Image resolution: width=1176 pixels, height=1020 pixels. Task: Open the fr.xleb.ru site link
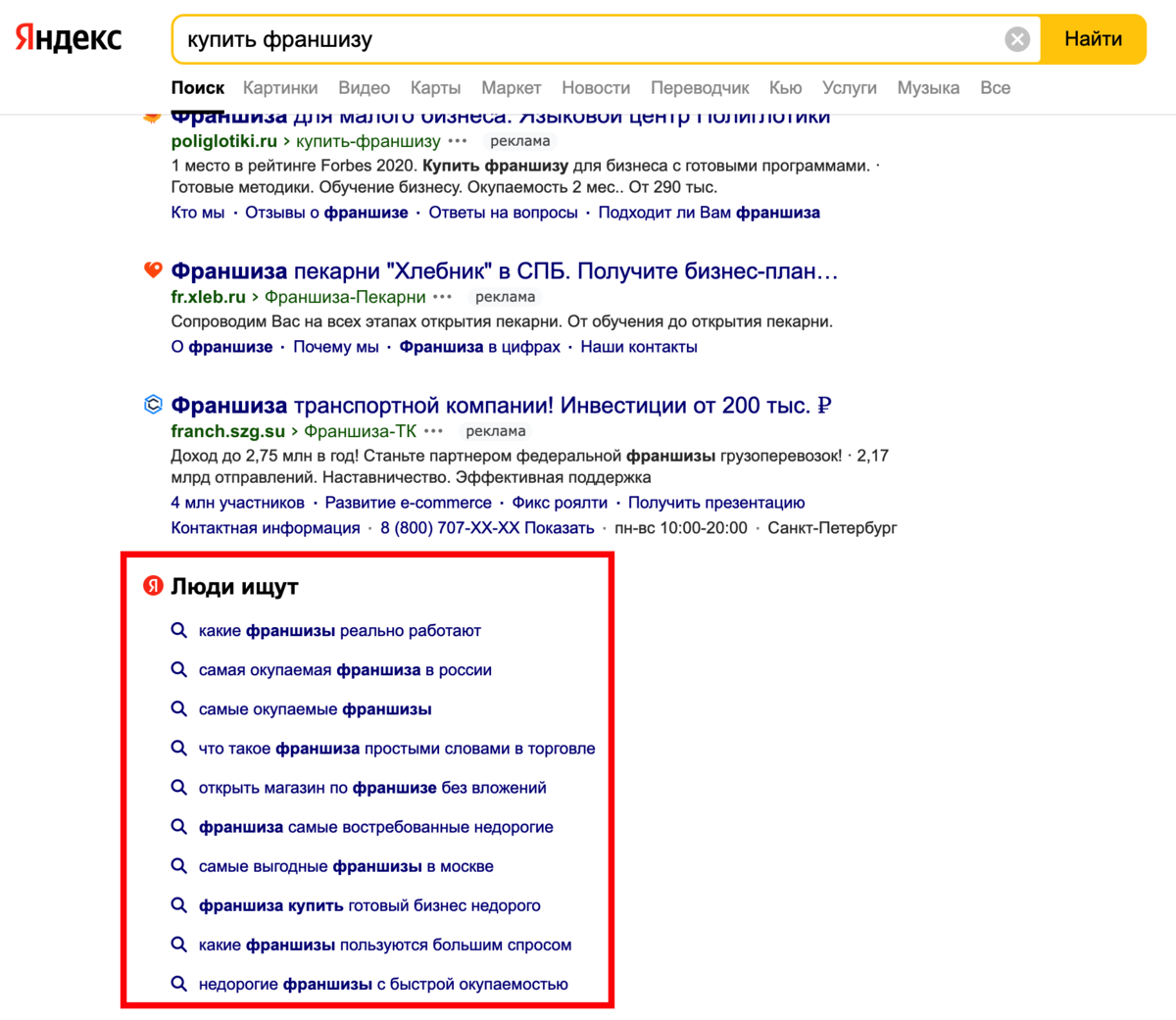click(x=208, y=297)
